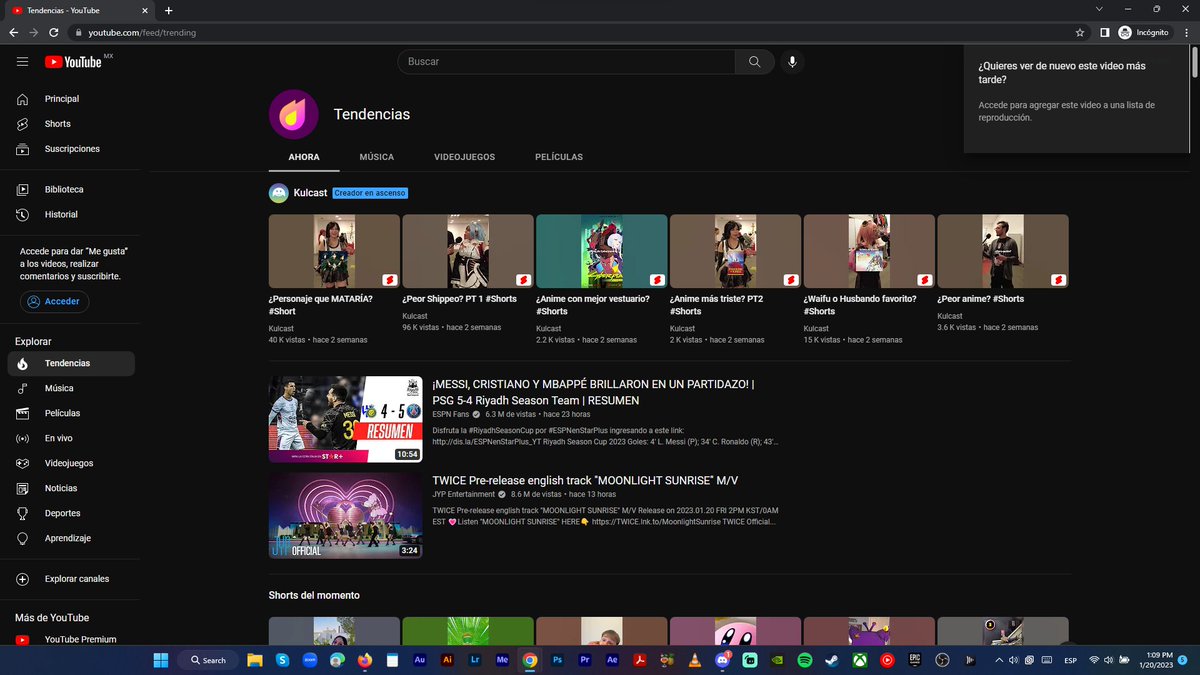The width and height of the screenshot is (1200, 675).
Task: Open the Windows Start menu
Action: click(161, 660)
